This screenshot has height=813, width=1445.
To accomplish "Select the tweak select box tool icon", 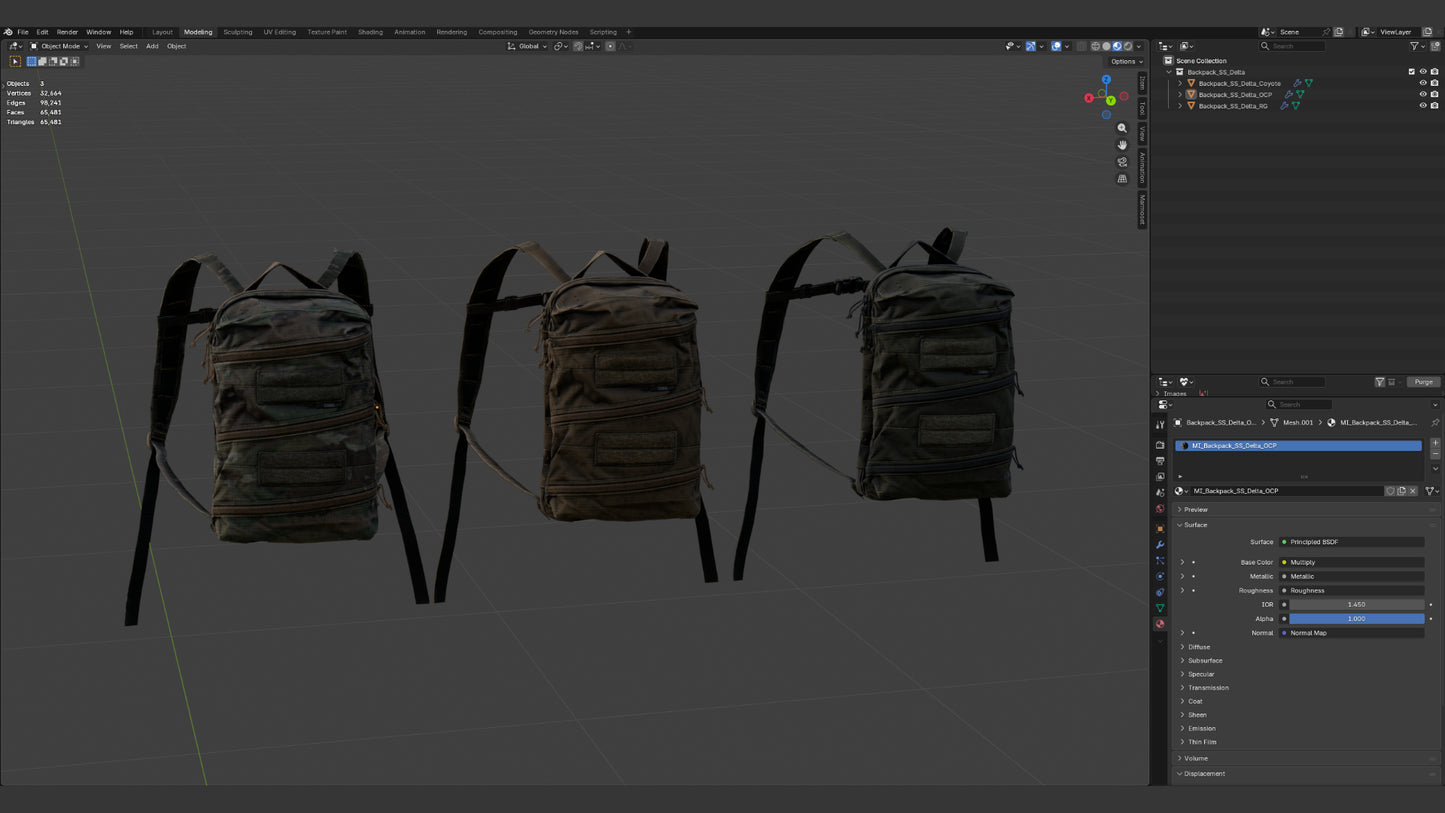I will (15, 61).
